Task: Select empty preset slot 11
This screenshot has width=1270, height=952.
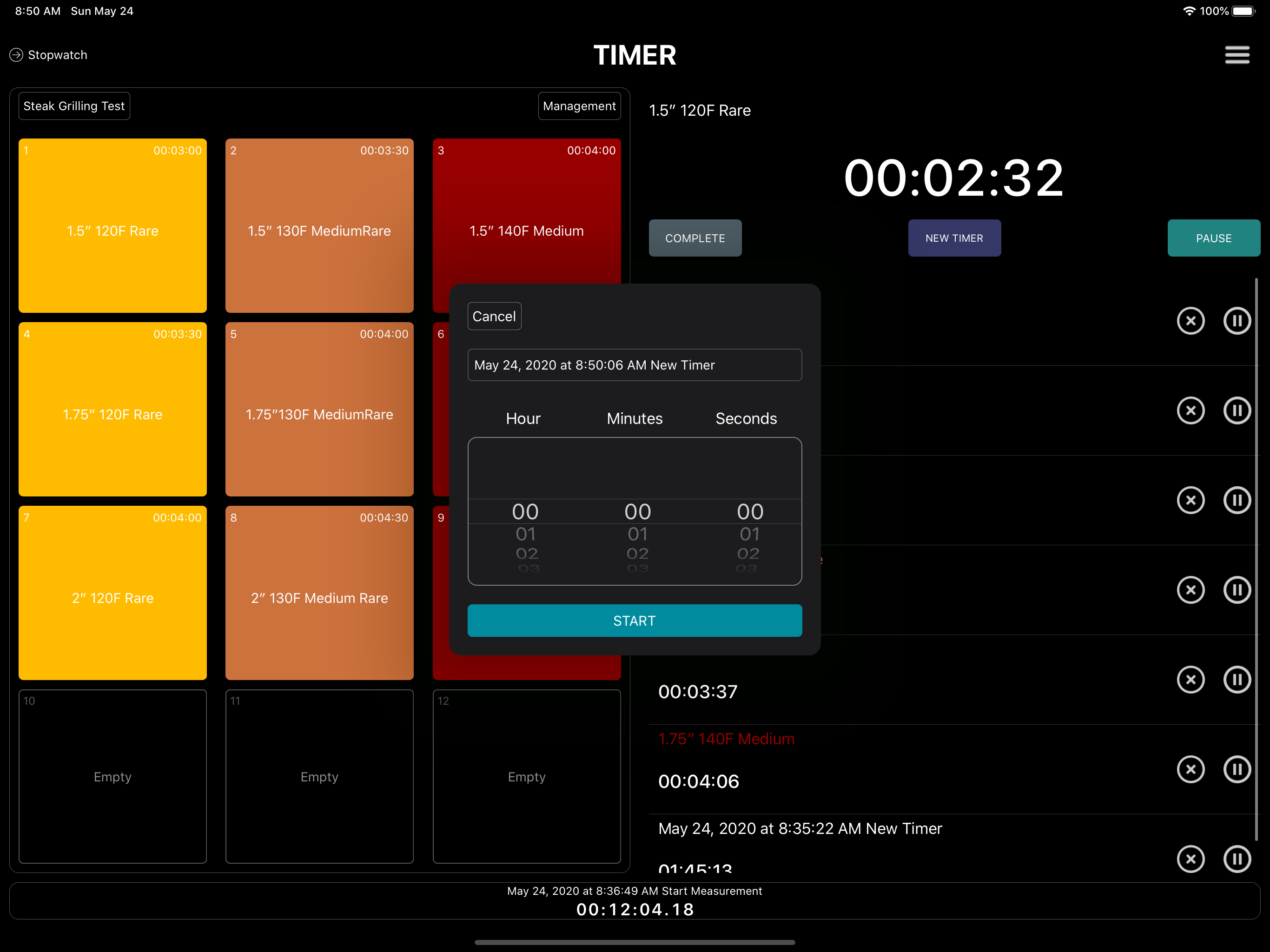Action: pyautogui.click(x=319, y=776)
